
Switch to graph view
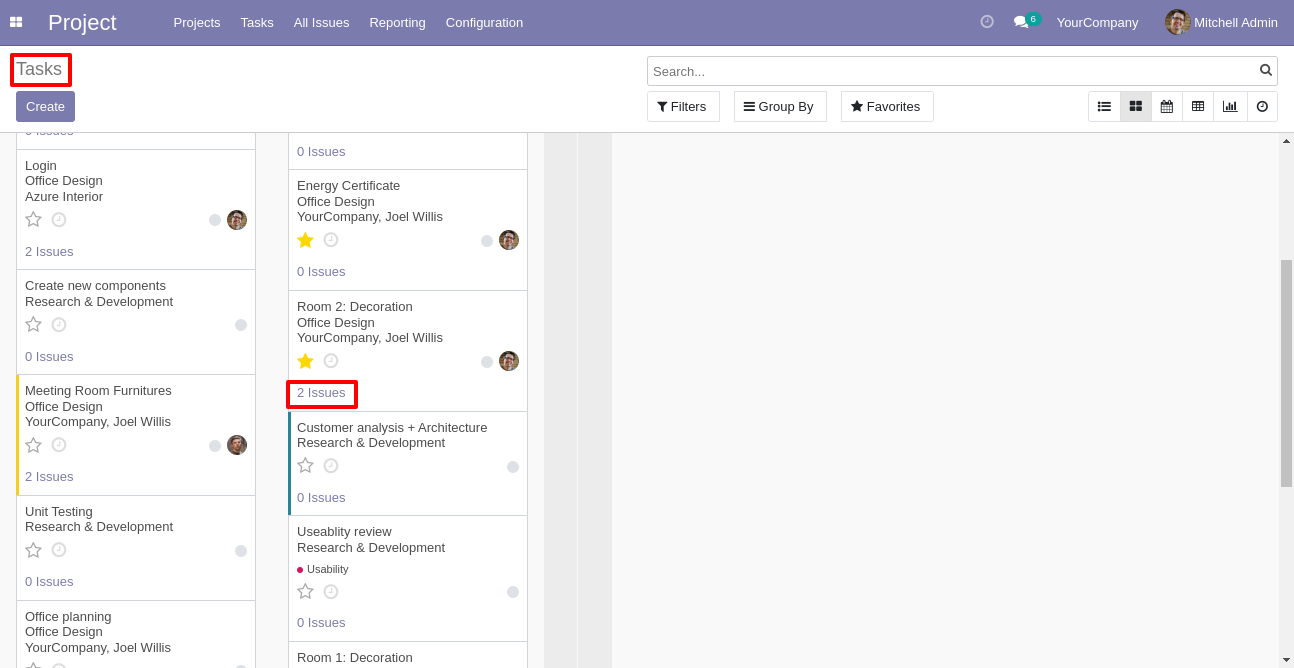pos(1229,106)
